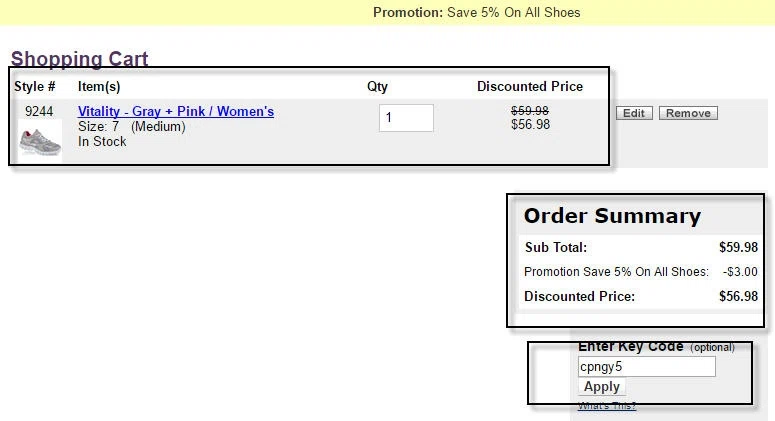Select the style number 9244

[x=39, y=111]
